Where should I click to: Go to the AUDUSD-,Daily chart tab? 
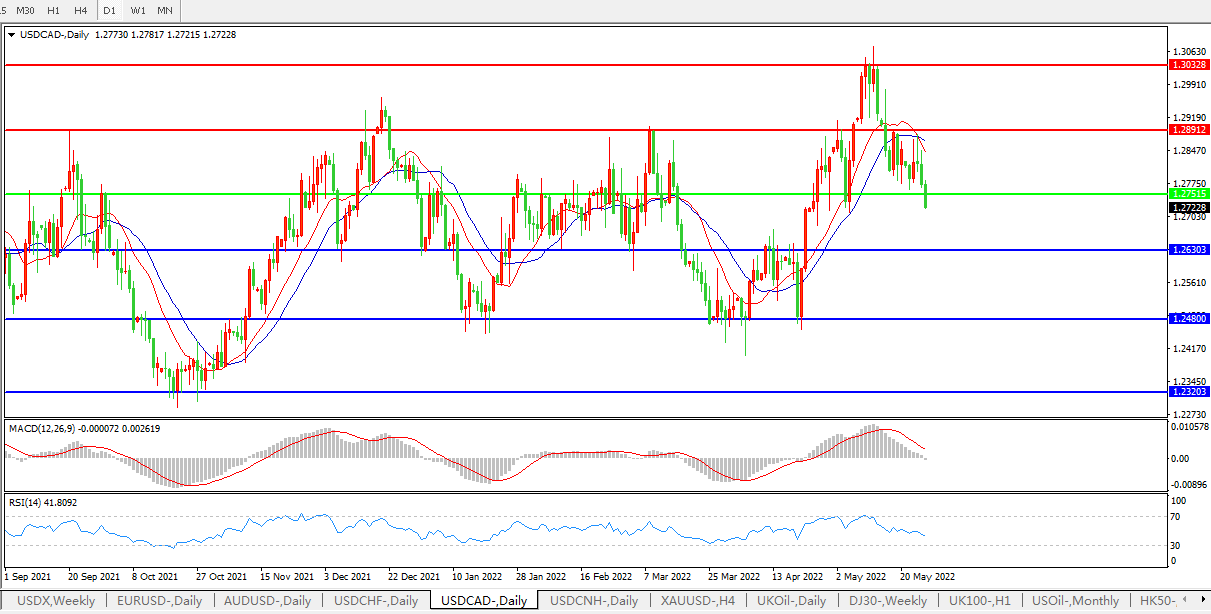point(268,601)
